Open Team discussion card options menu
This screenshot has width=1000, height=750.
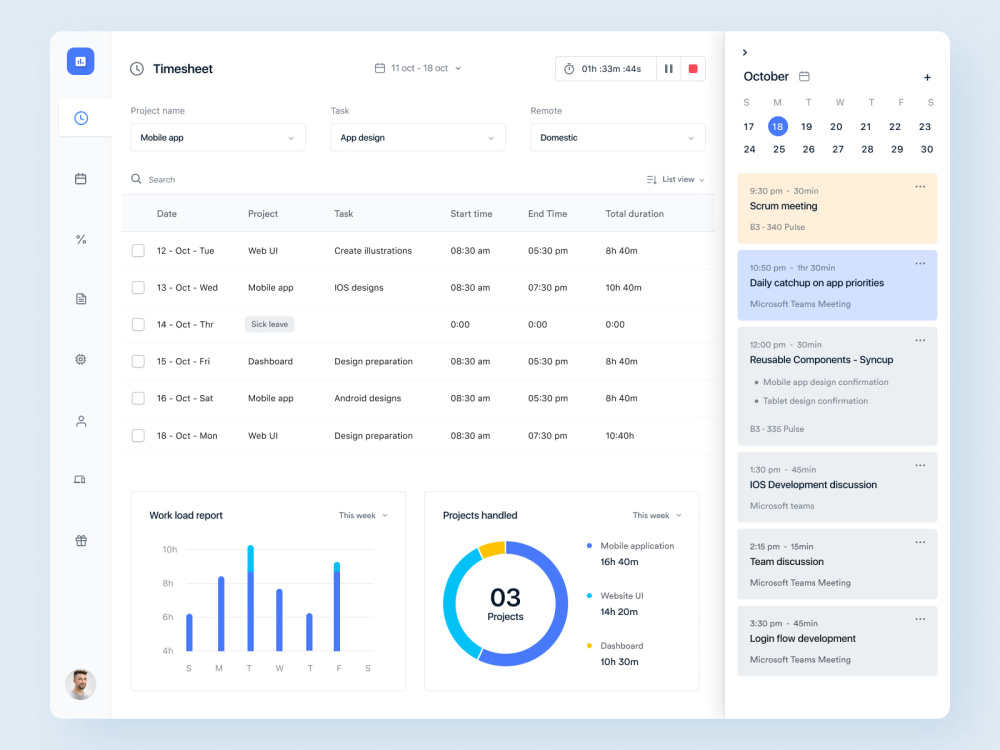tap(920, 542)
